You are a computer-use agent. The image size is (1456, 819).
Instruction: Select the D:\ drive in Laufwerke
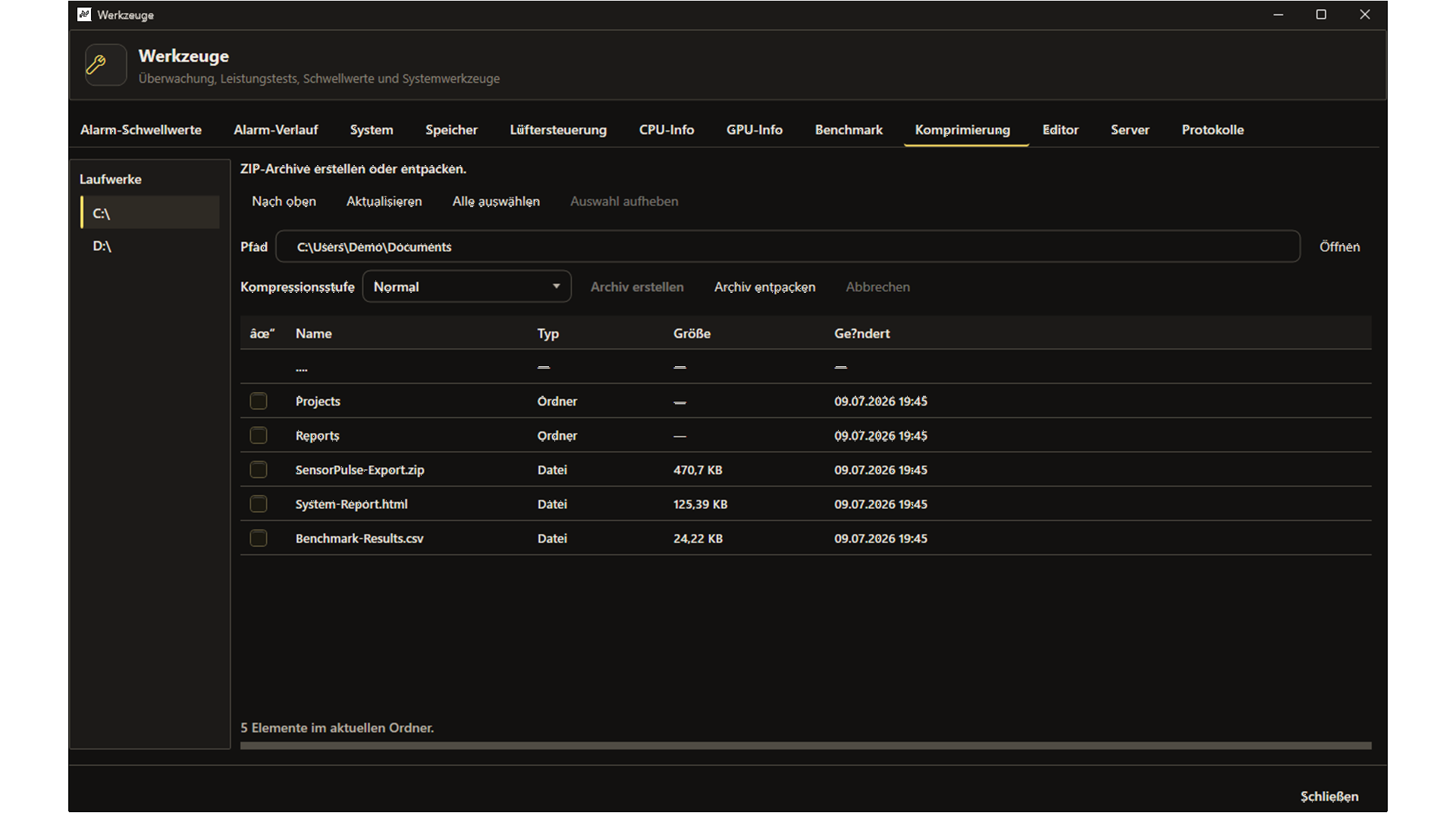tap(149, 246)
